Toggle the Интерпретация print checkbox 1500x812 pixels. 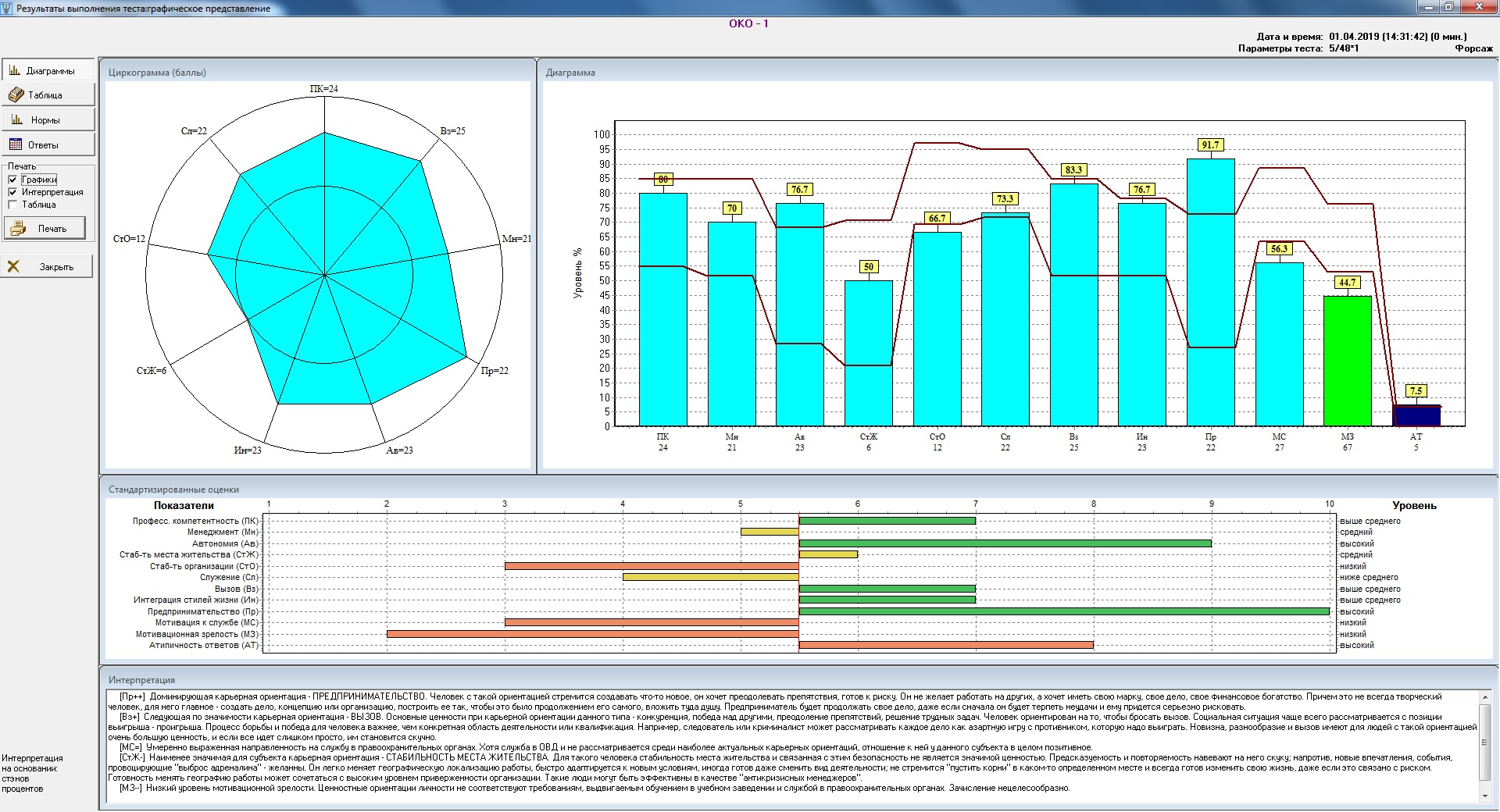[x=12, y=192]
